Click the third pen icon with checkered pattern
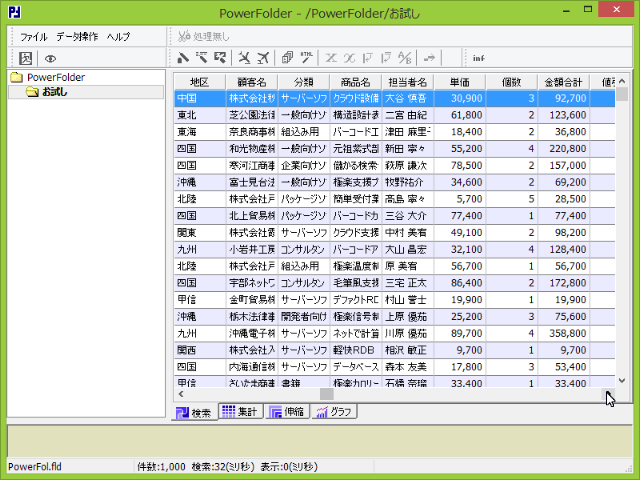This screenshot has width=640, height=480. (x=220, y=58)
